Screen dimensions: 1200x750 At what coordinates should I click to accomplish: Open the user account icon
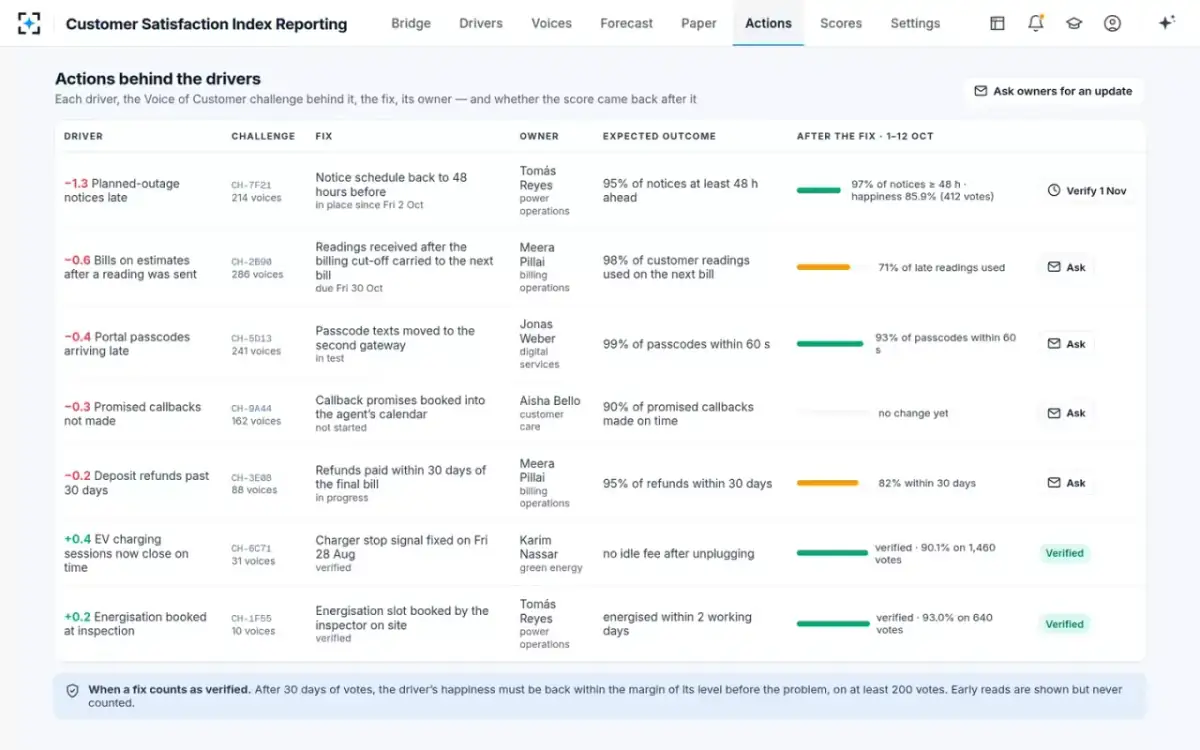[x=1112, y=23]
